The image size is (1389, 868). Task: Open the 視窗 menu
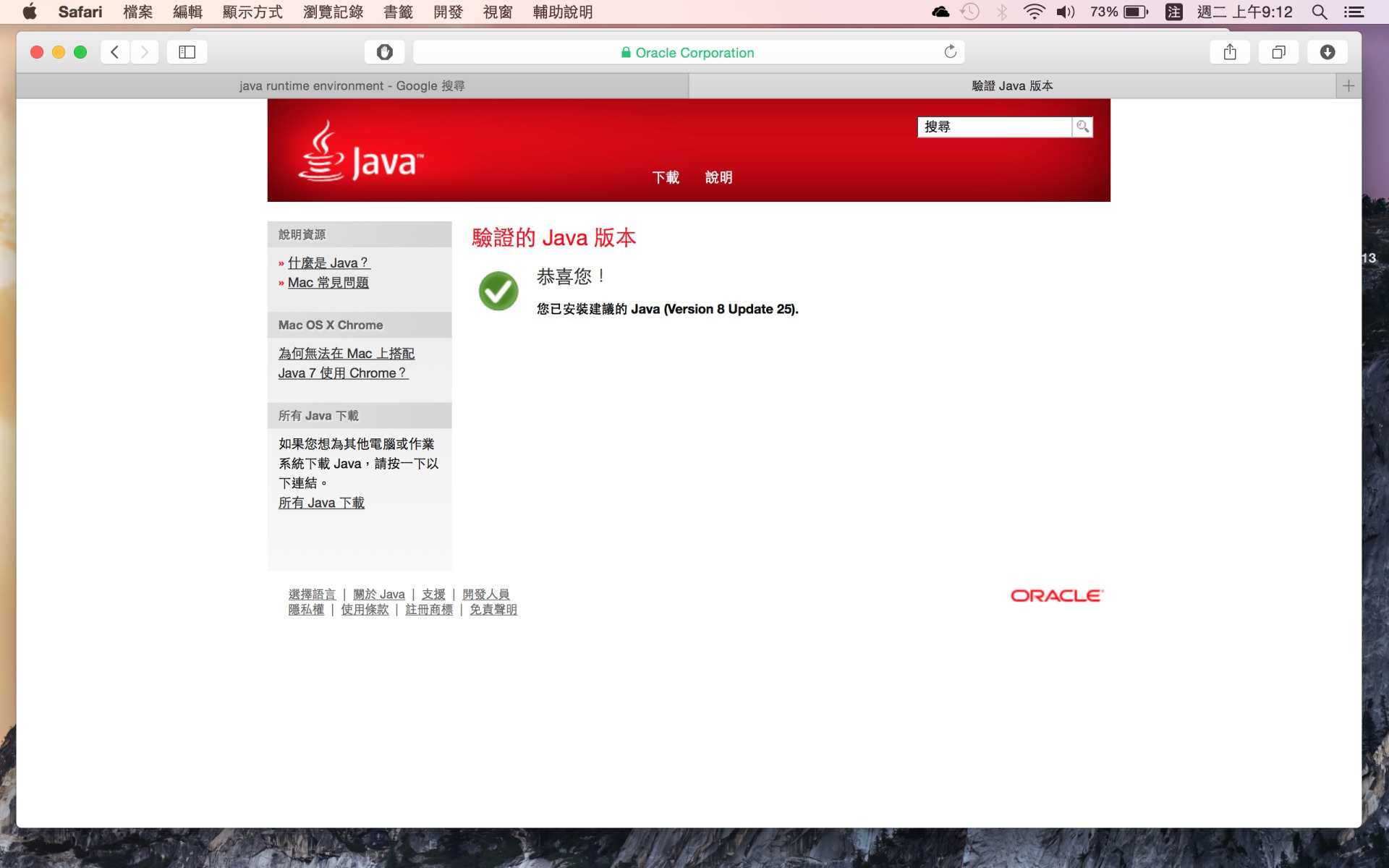point(498,12)
